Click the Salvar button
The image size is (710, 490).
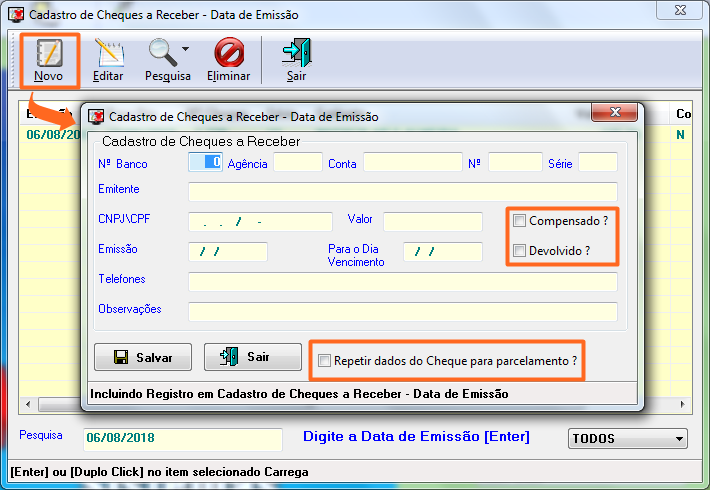point(143,357)
